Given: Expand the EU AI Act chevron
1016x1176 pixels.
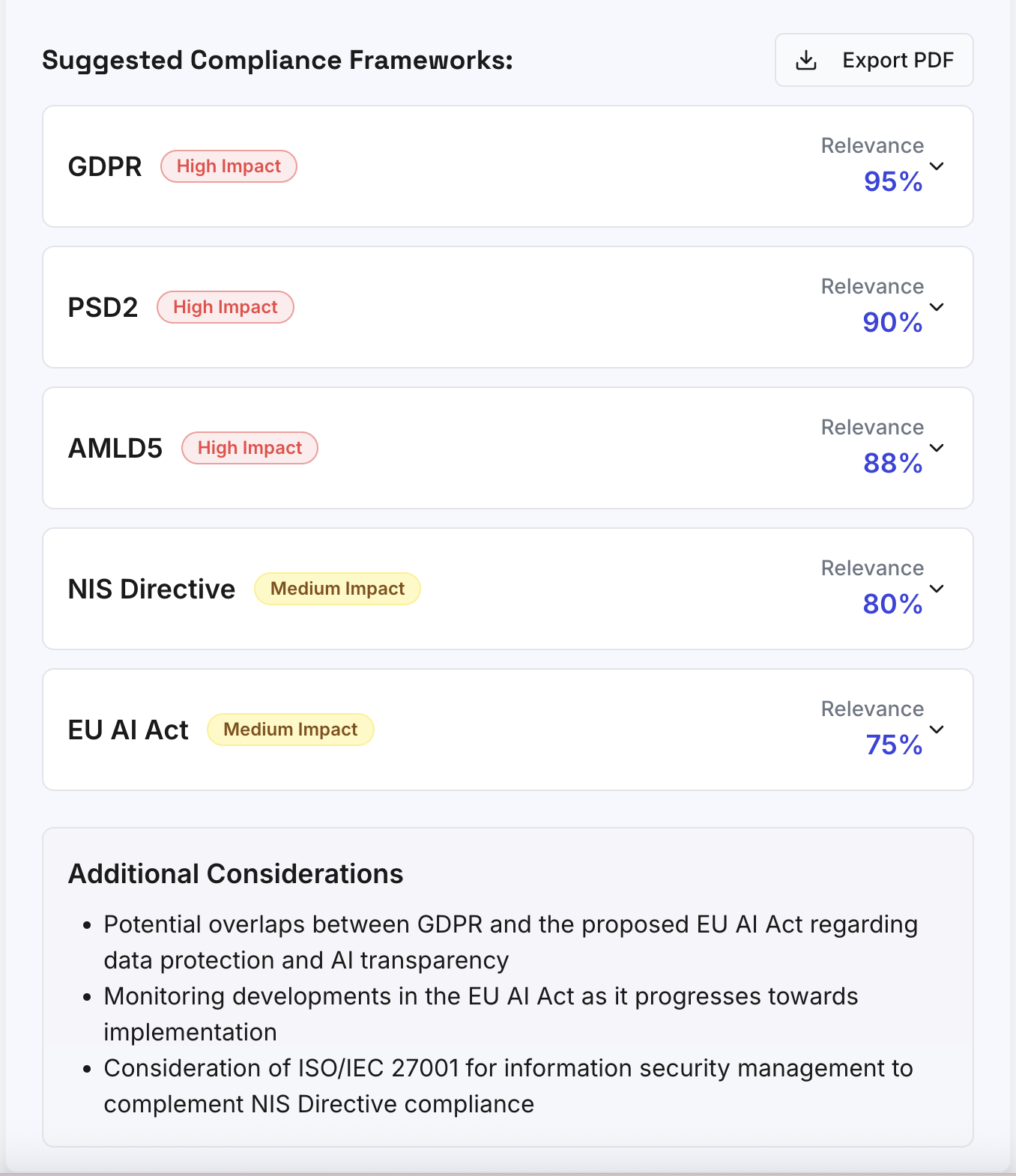Looking at the screenshot, I should tap(937, 730).
